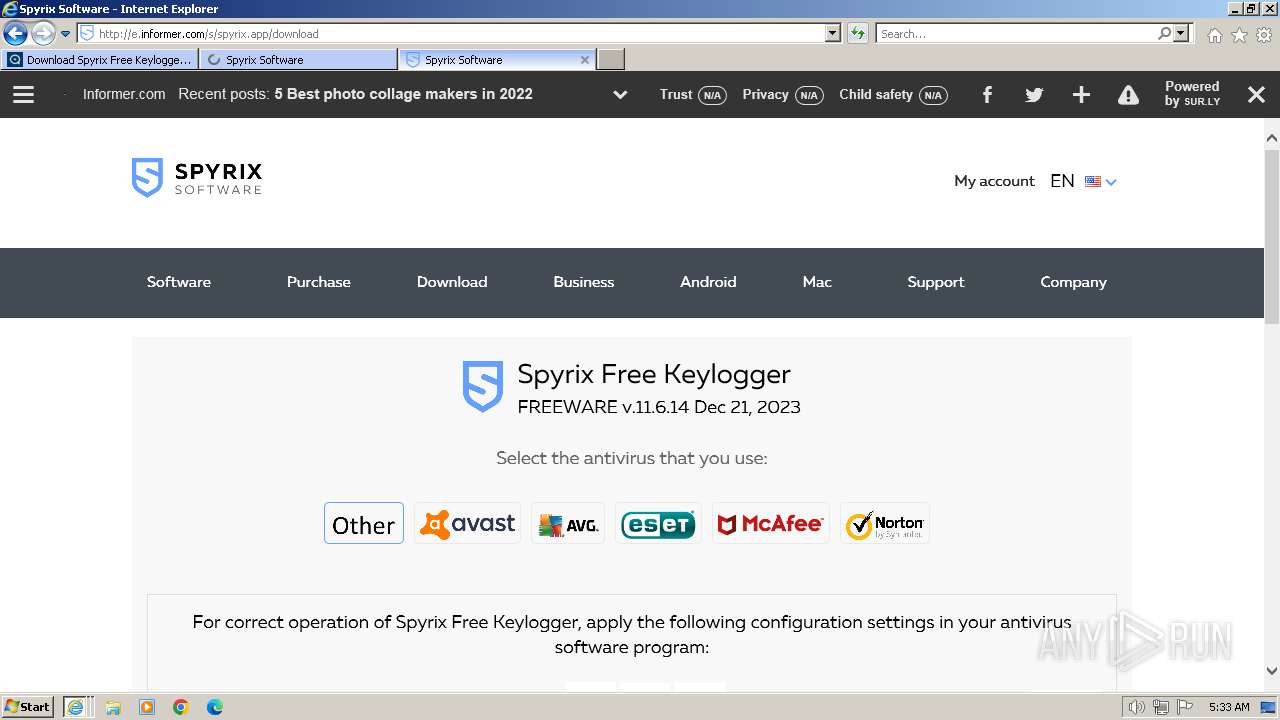This screenshot has width=1280, height=720.
Task: Select the AVG antivirus logo
Action: (568, 523)
